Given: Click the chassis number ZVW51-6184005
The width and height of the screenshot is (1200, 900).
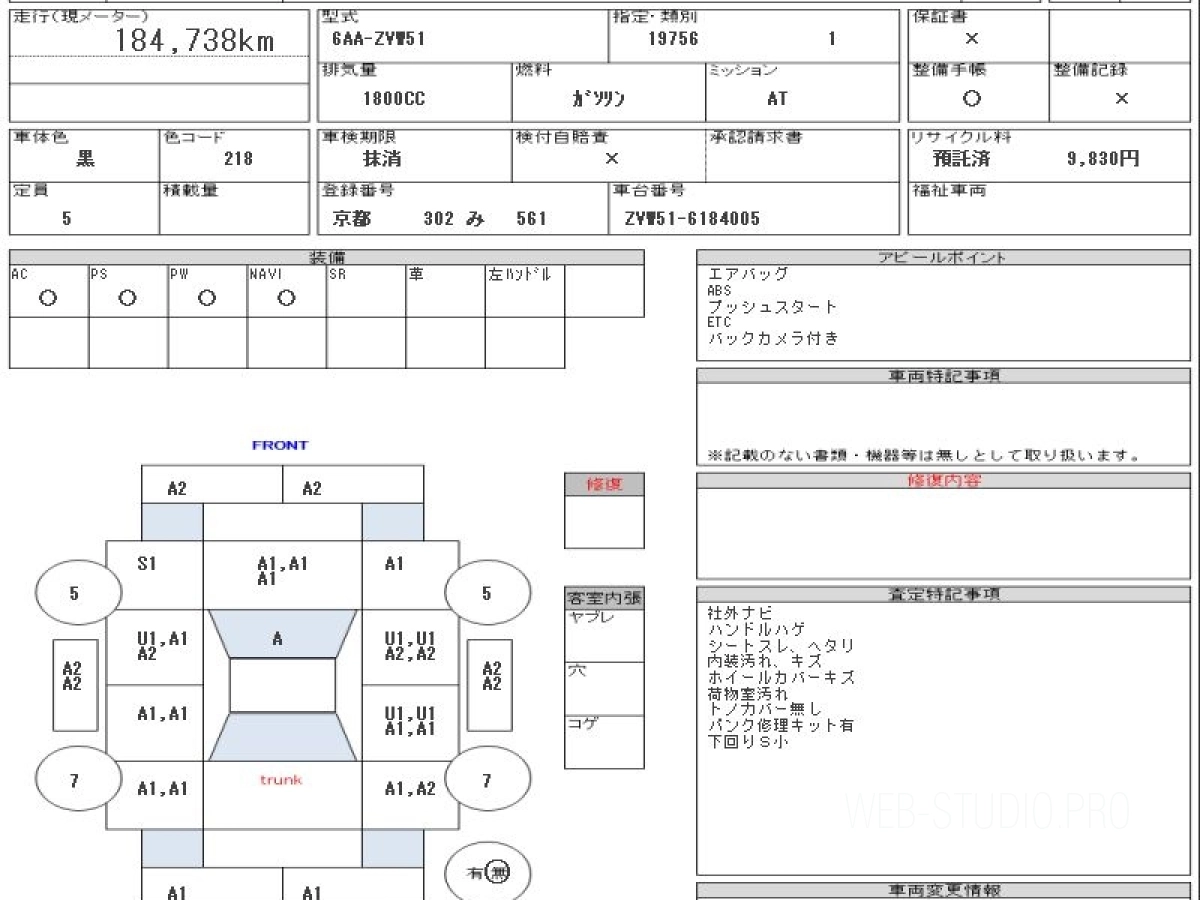Looking at the screenshot, I should (x=691, y=218).
